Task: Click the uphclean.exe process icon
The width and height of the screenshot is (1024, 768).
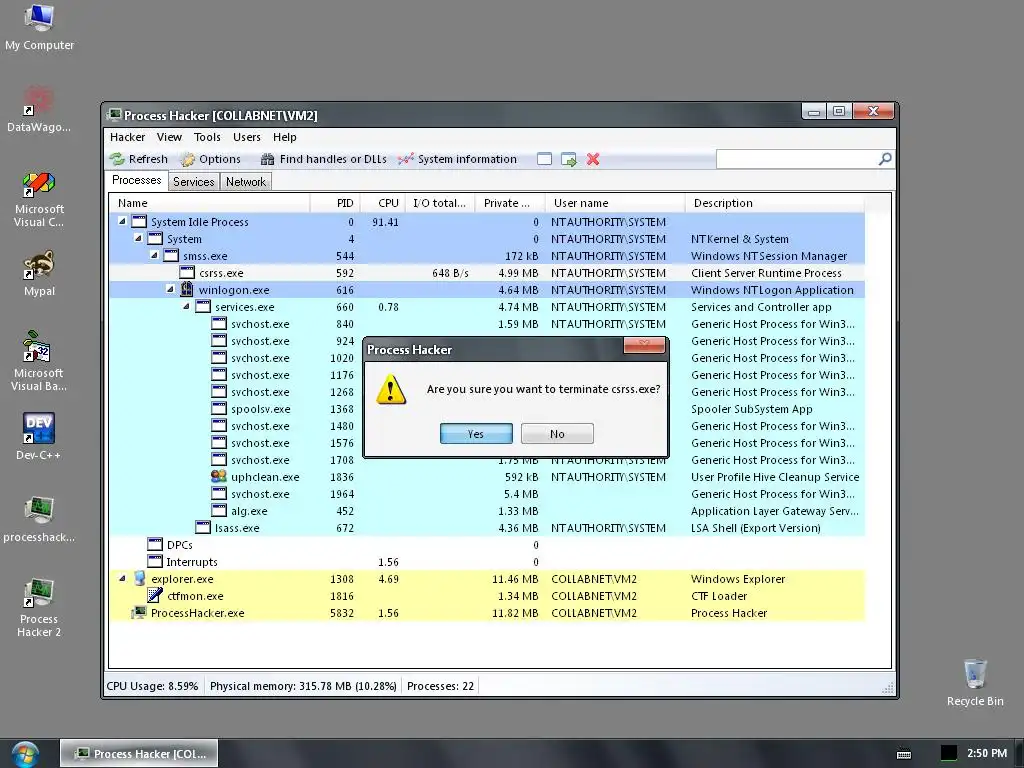Action: click(x=219, y=477)
